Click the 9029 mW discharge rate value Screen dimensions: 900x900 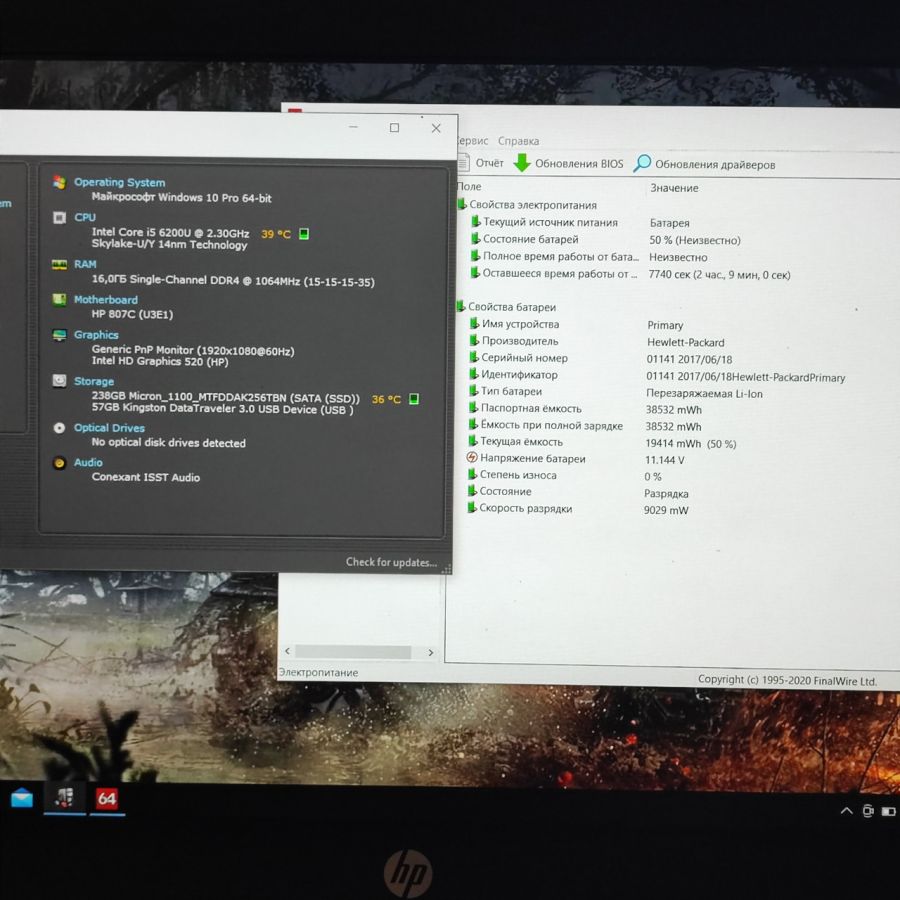666,510
